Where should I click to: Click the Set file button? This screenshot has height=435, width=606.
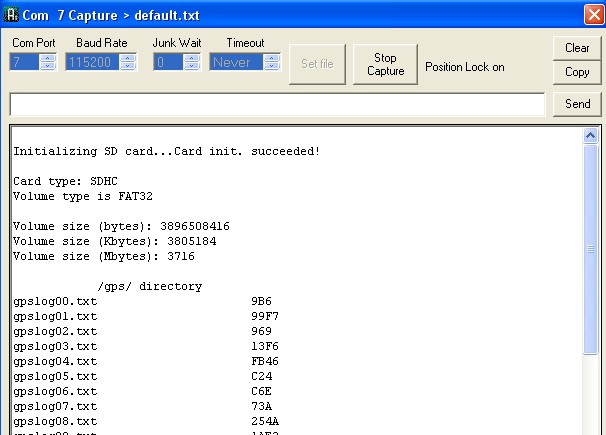tap(317, 64)
